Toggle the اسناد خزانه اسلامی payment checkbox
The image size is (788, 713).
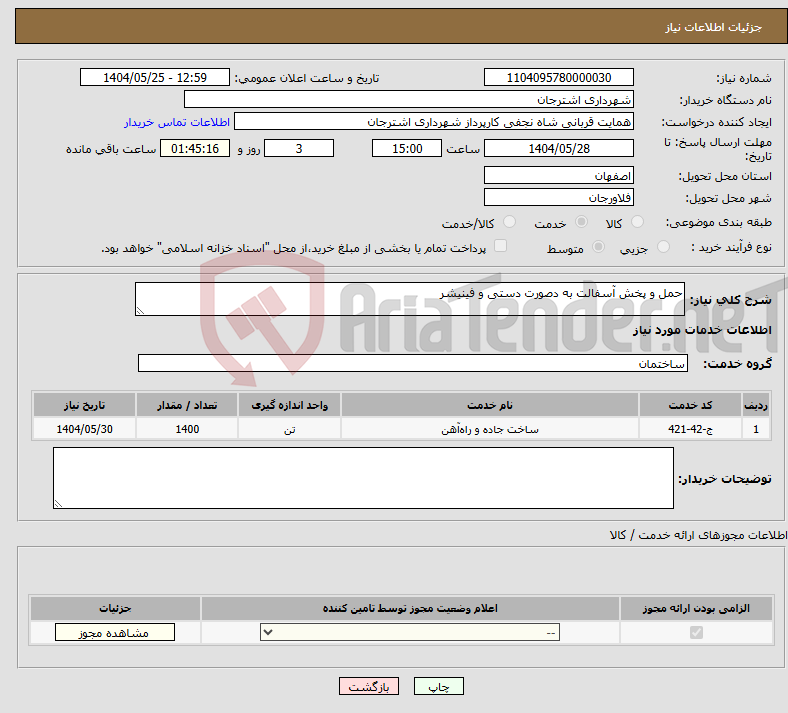tap(500, 246)
